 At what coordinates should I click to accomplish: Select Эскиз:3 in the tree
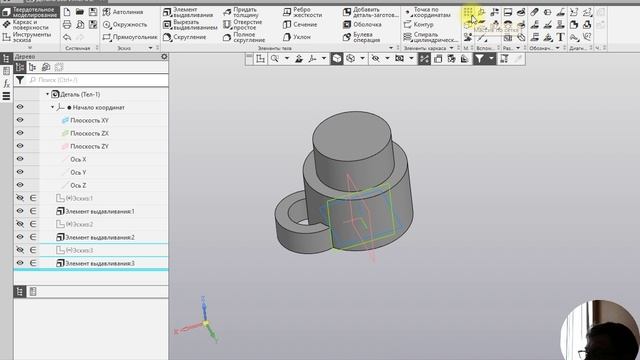click(80, 250)
